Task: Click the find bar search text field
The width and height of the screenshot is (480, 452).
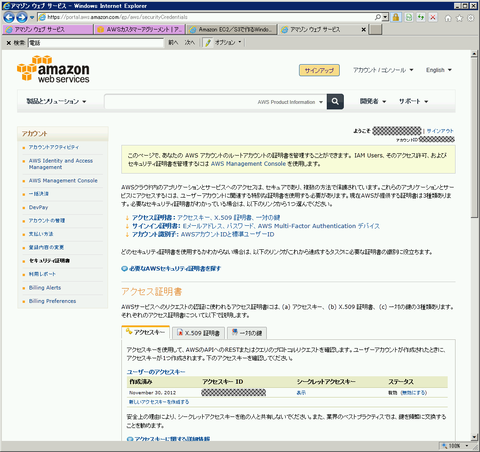Action: [96, 43]
